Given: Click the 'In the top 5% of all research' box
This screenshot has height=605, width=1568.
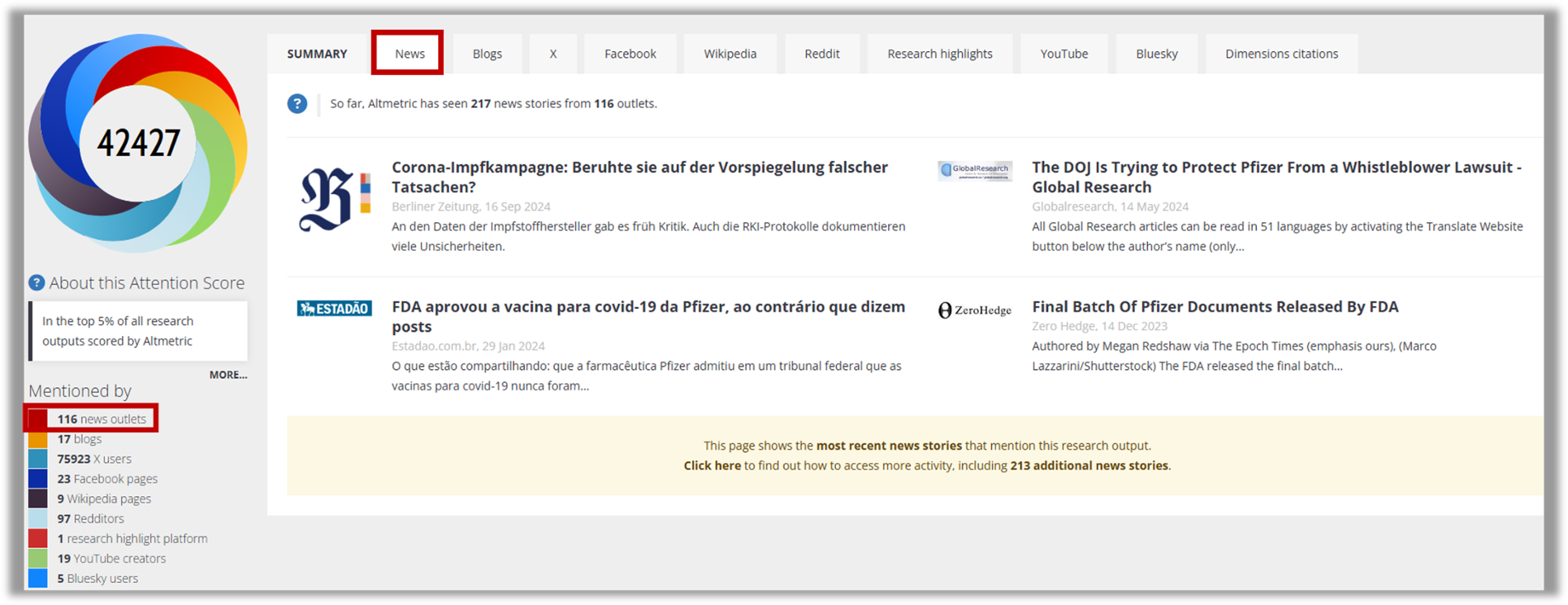Looking at the screenshot, I should tap(139, 331).
